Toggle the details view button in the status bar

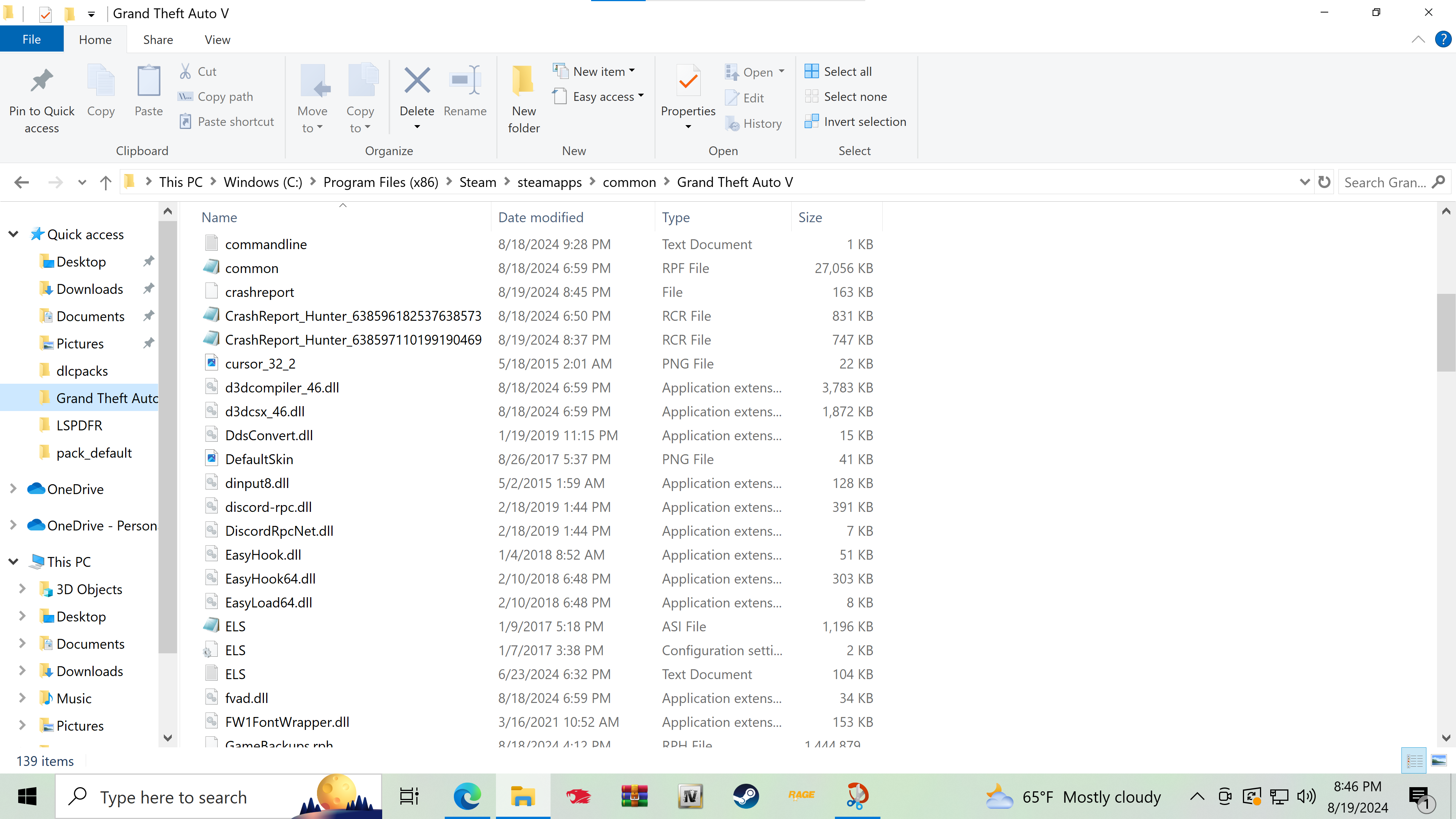(x=1414, y=761)
